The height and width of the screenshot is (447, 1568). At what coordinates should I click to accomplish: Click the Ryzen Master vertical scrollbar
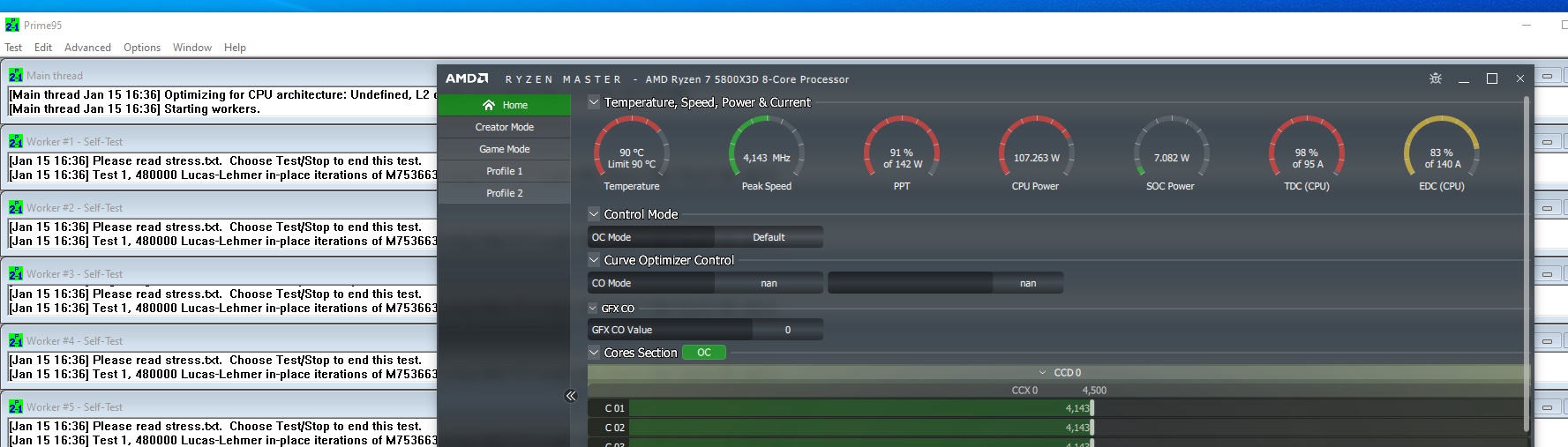1527,264
